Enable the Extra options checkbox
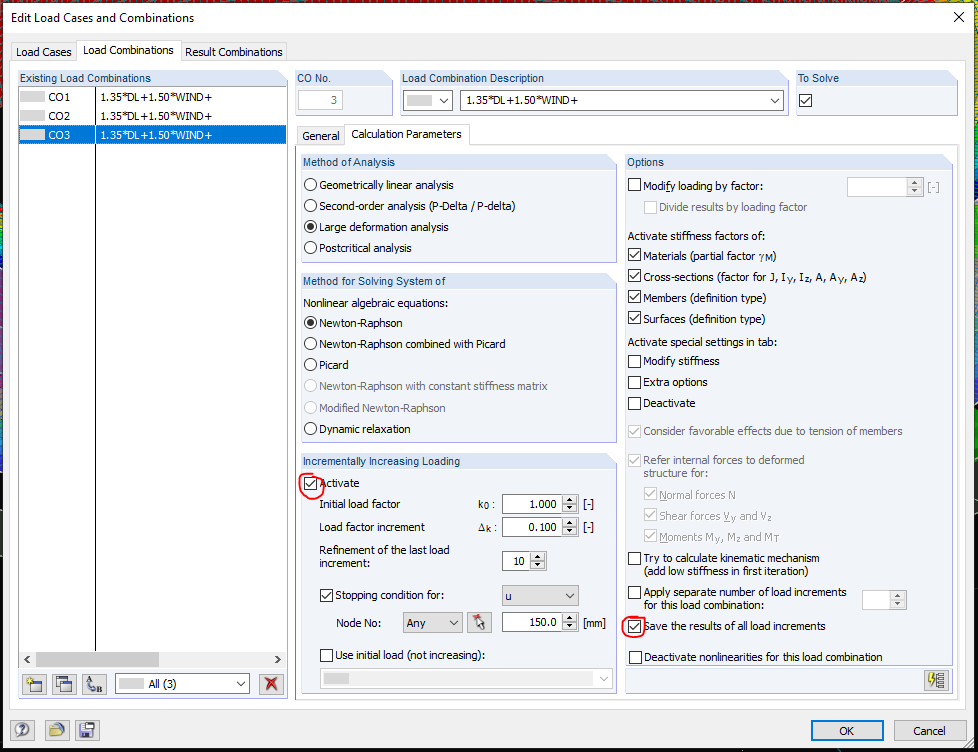The height and width of the screenshot is (752, 978). [634, 382]
